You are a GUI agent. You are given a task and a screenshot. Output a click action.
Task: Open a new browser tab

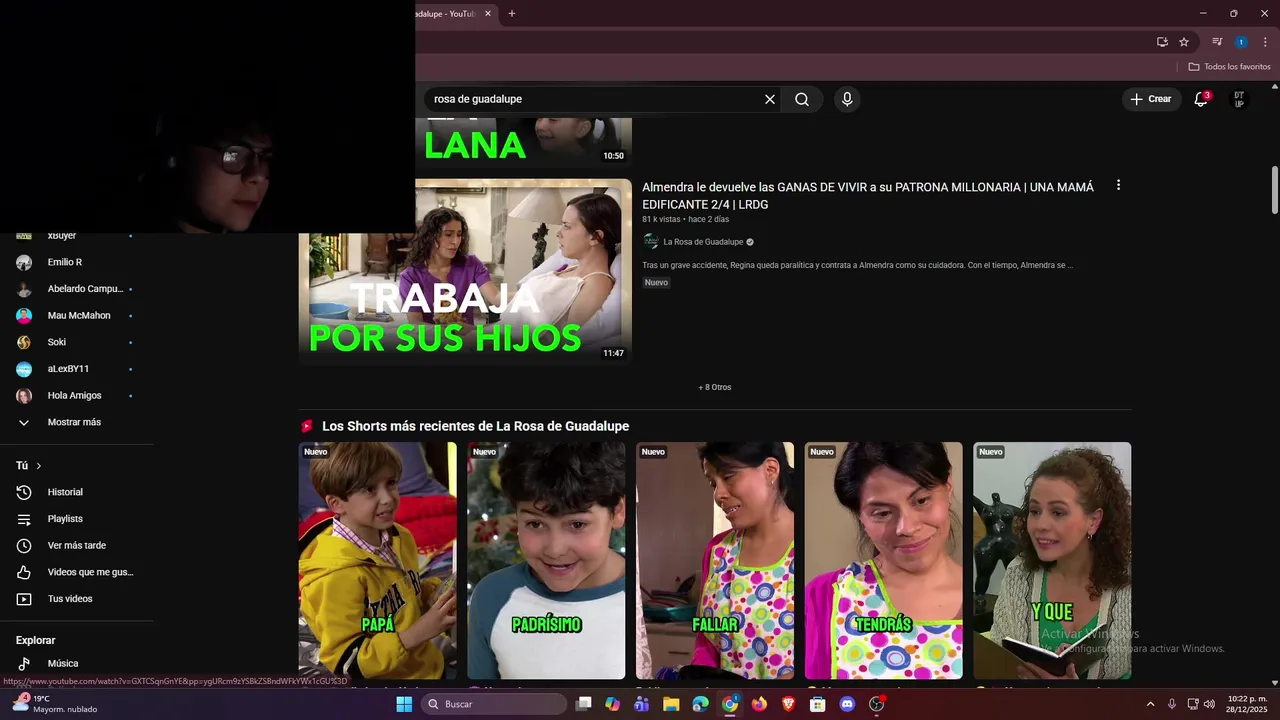tap(512, 14)
